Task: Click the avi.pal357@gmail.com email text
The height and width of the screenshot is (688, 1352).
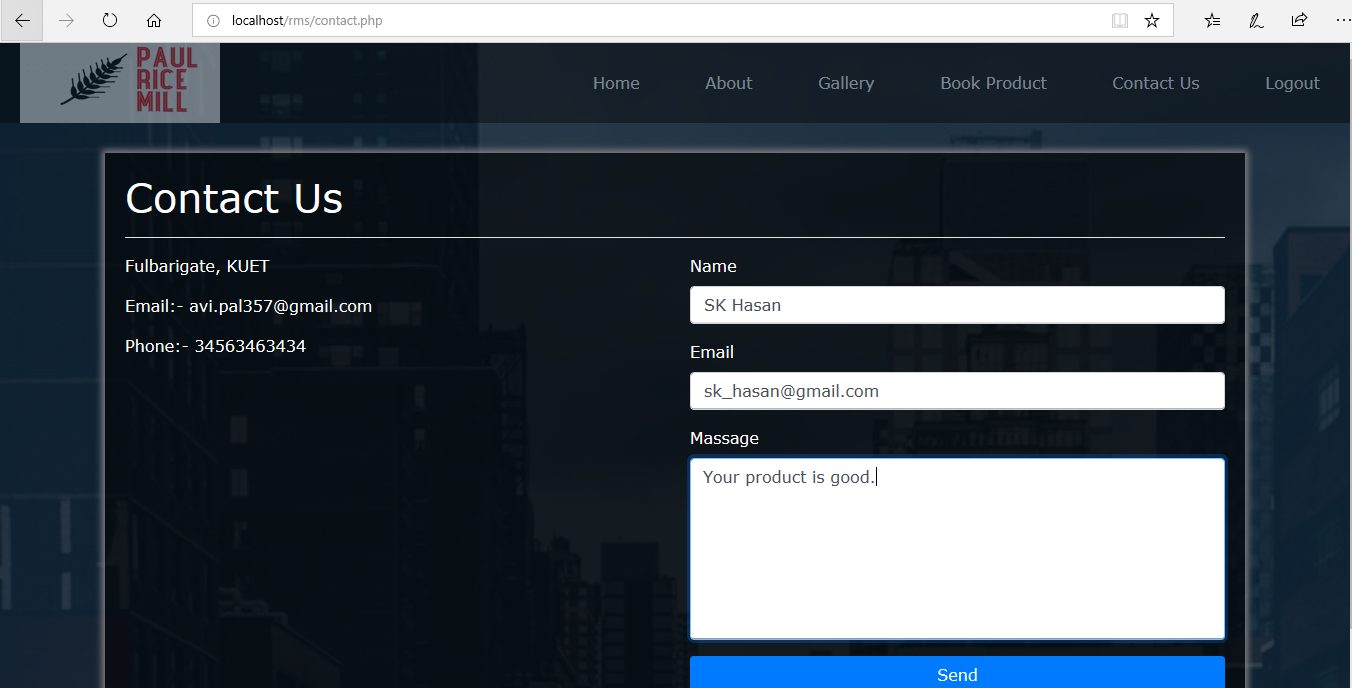Action: [280, 306]
